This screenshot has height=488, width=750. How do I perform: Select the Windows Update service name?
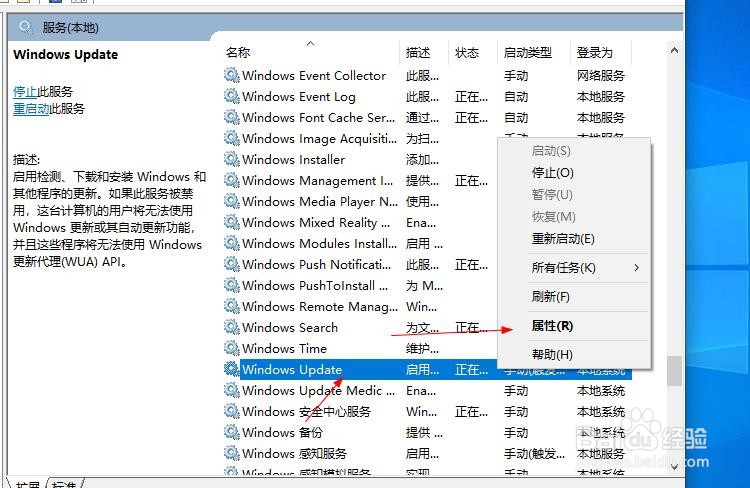coord(292,370)
